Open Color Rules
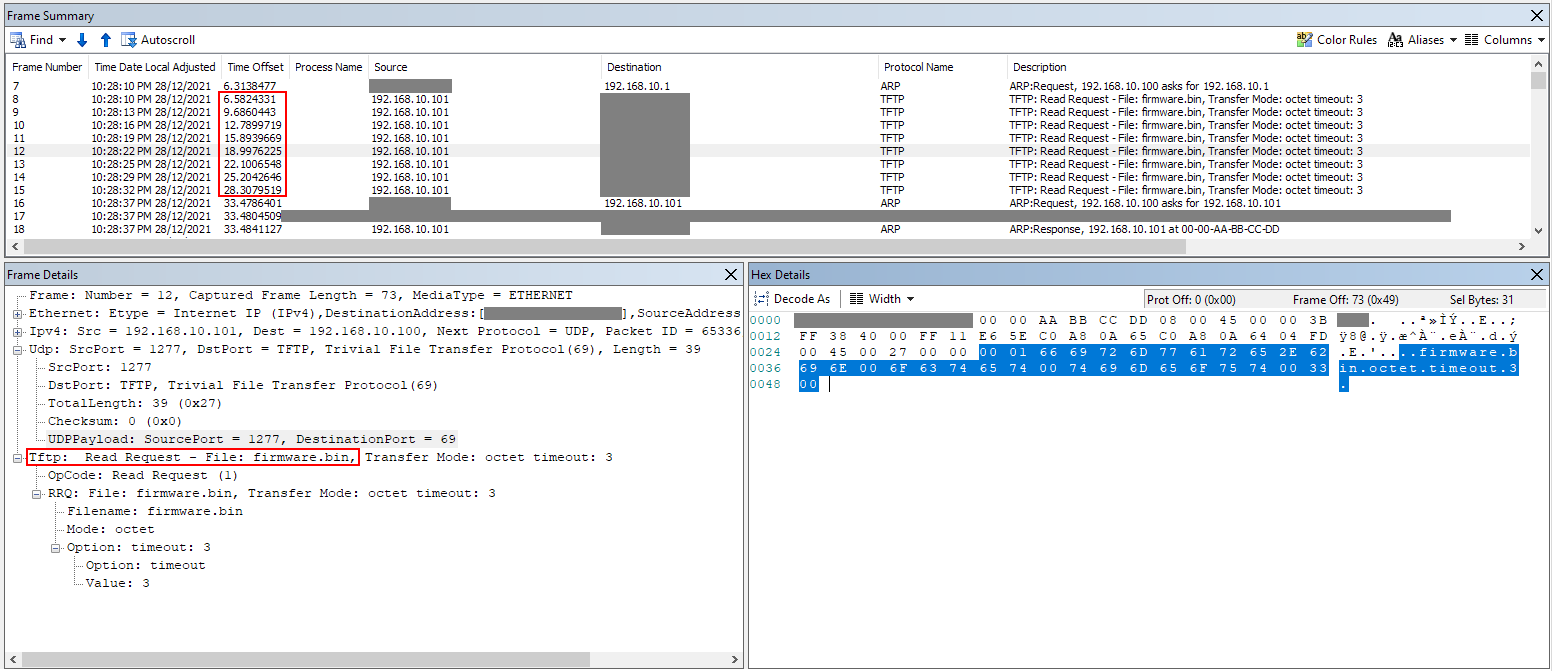Viewport: 1552px width, 671px height. (x=1336, y=40)
